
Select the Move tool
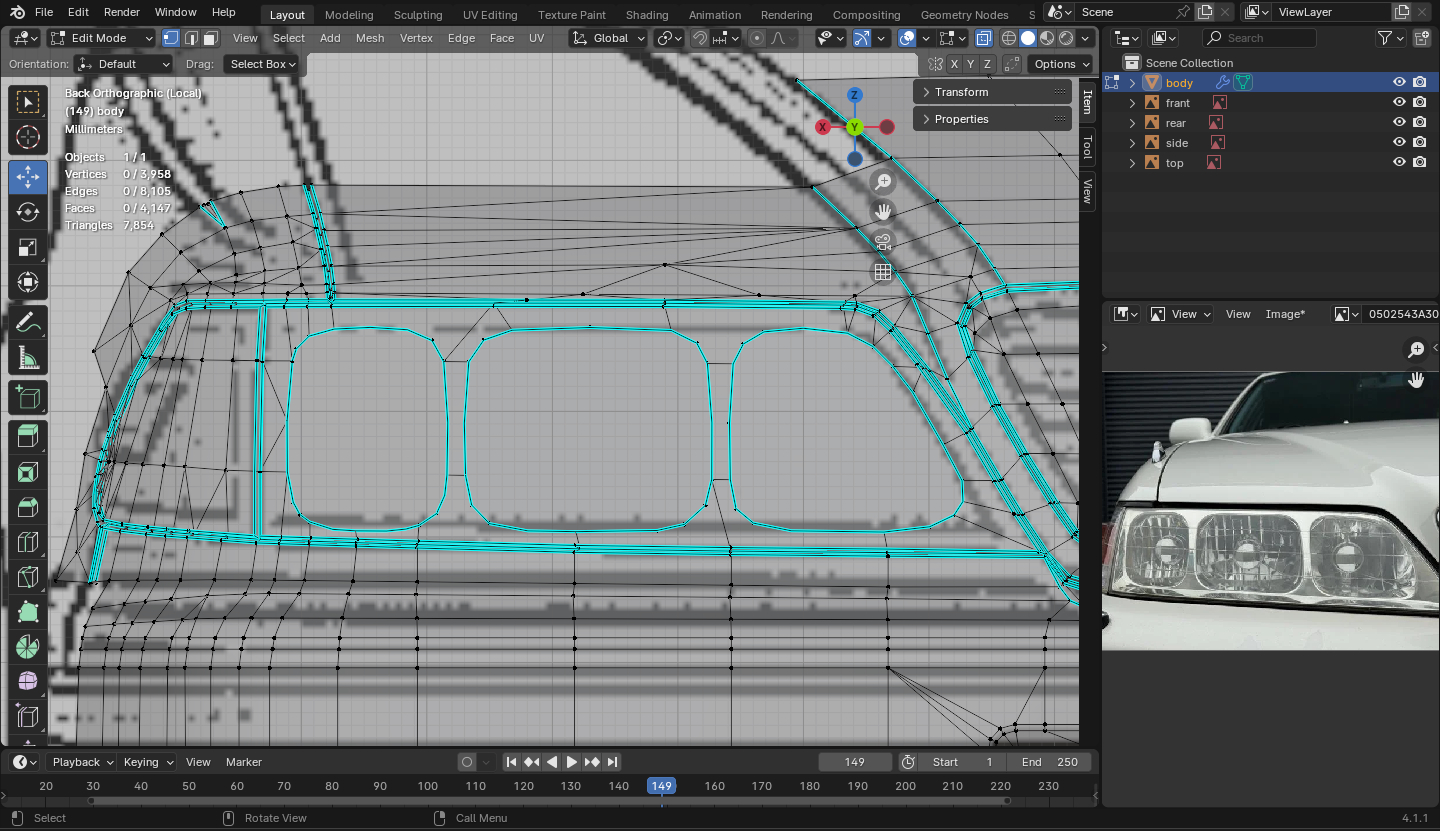28,177
